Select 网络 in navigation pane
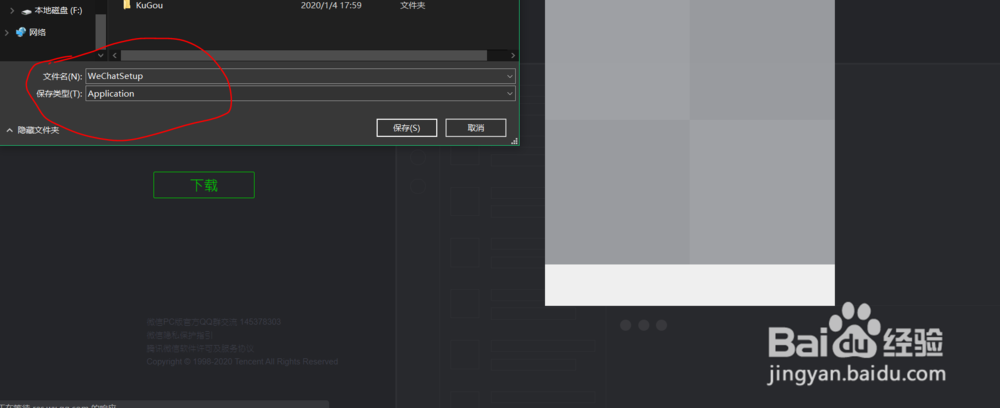This screenshot has width=1000, height=408. coord(38,32)
